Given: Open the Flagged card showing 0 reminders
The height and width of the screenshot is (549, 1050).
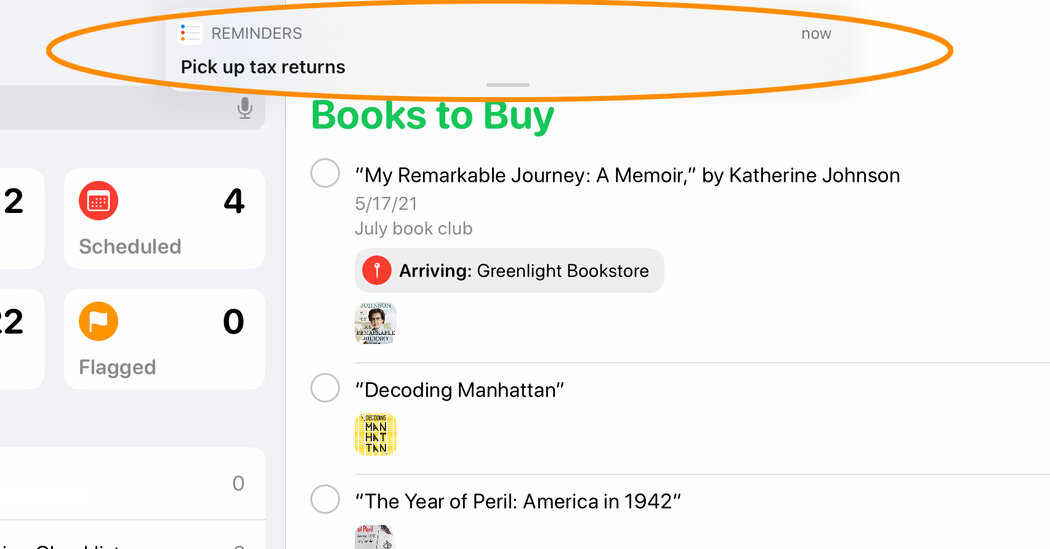Looking at the screenshot, I should [x=165, y=339].
